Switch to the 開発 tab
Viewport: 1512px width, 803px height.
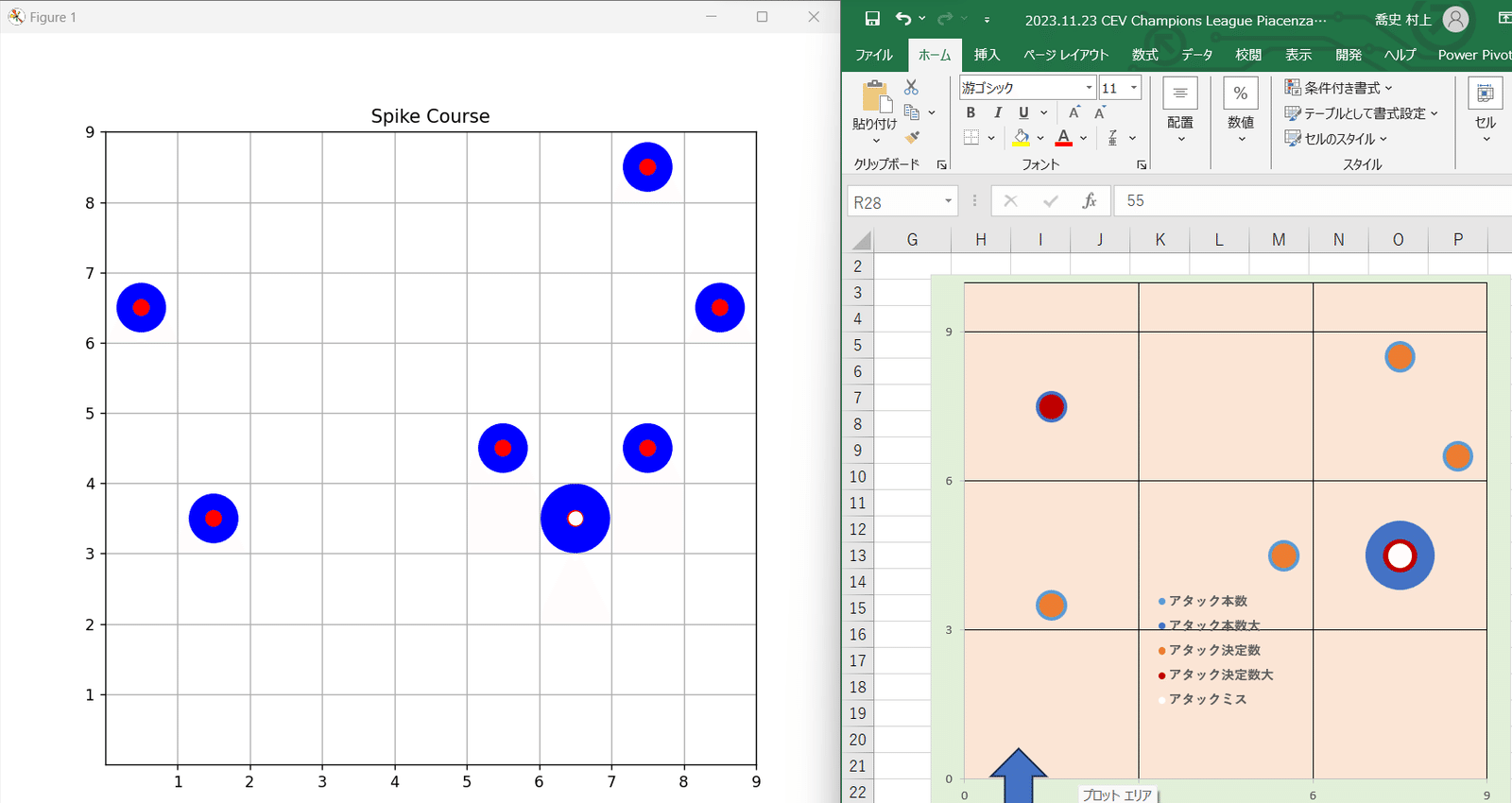[1349, 55]
